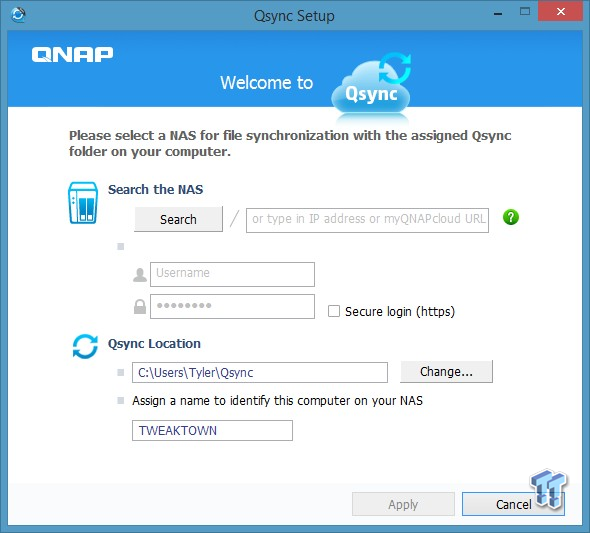Click the green help question mark icon
The width and height of the screenshot is (590, 533).
511,217
